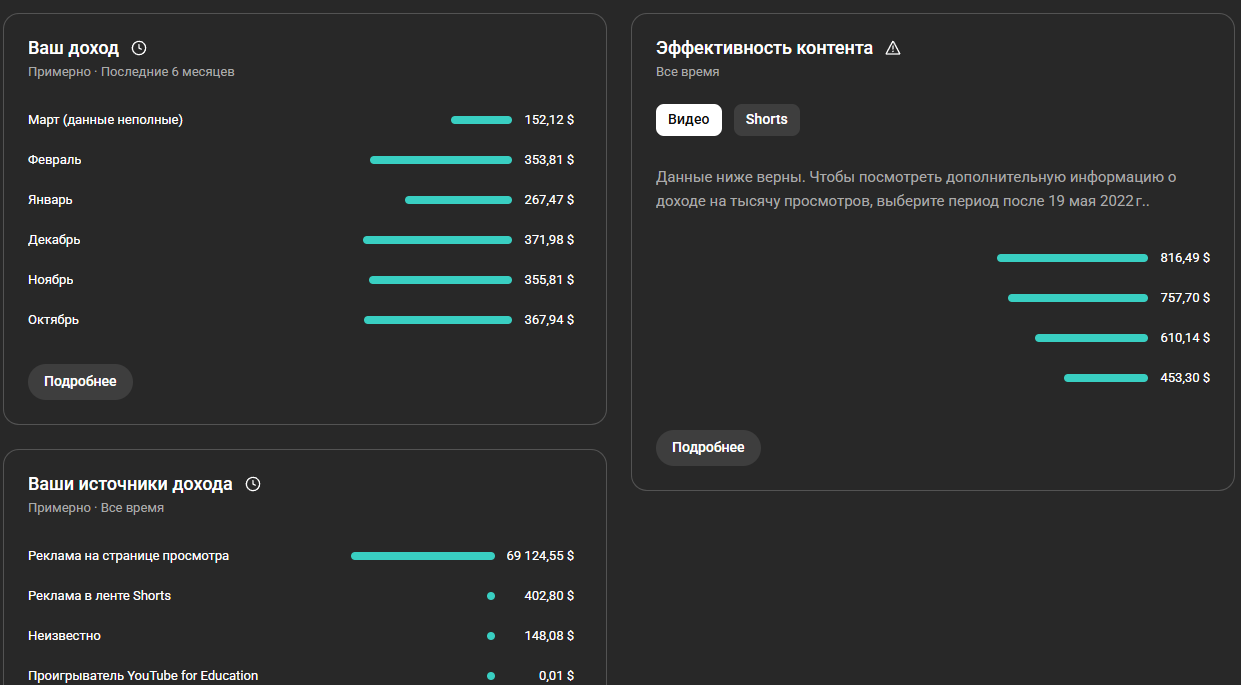Click the 453,30 $ content bar
1241x685 pixels.
[1105, 378]
